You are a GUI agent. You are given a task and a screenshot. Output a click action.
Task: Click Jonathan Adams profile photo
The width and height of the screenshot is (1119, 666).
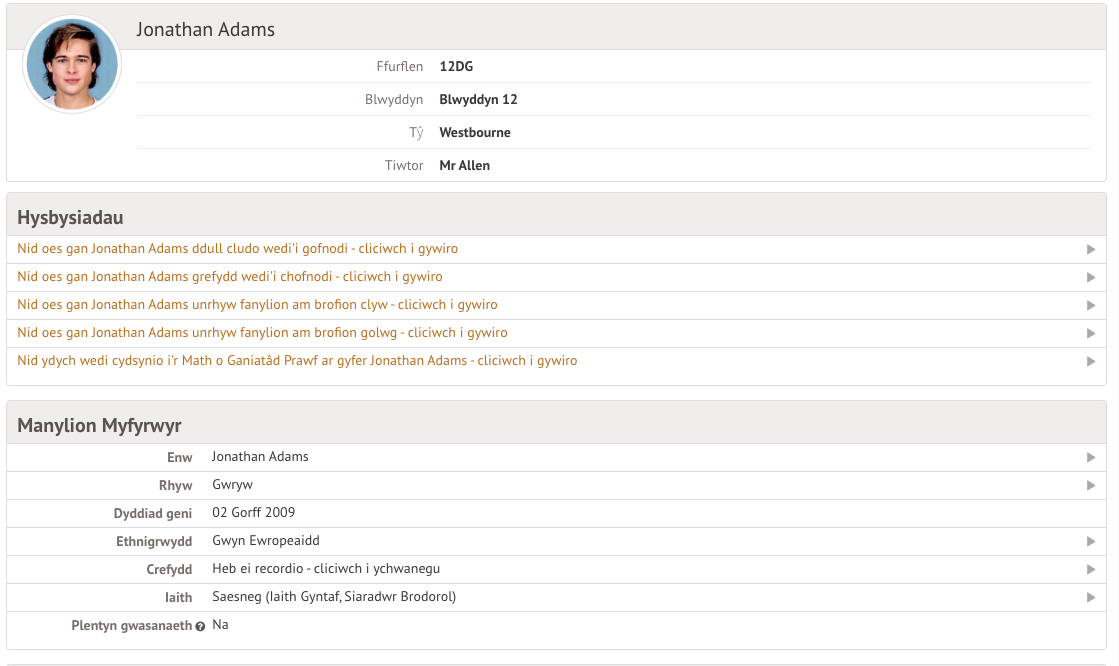pyautogui.click(x=72, y=64)
